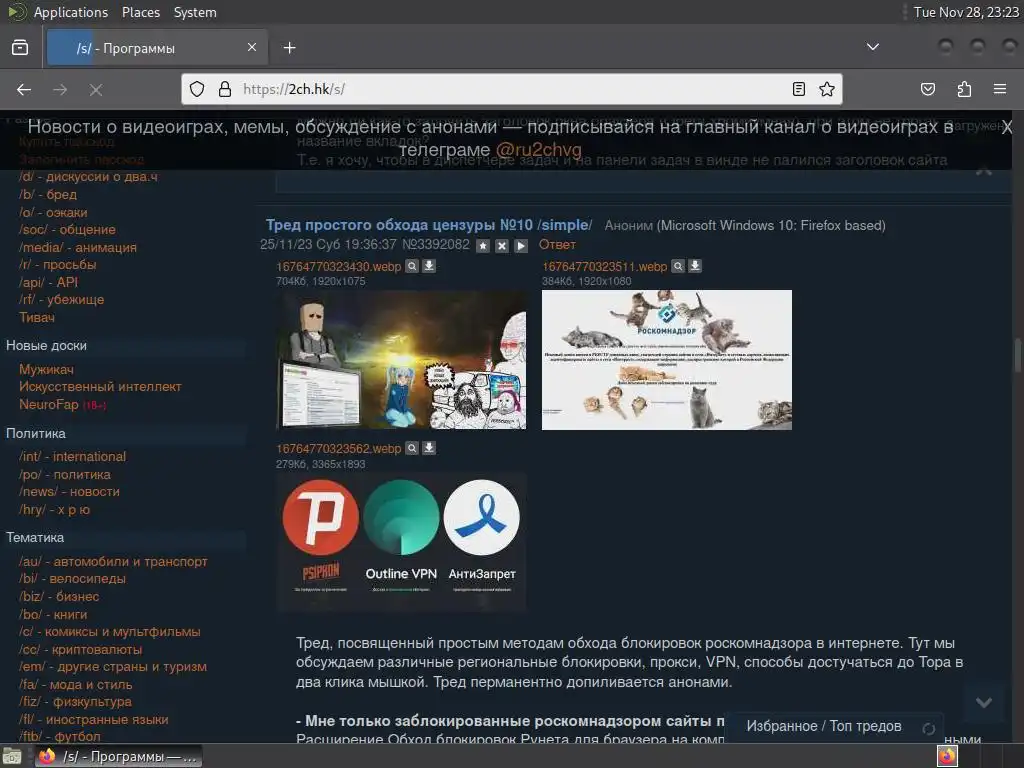The image size is (1024, 768).
Task: Enlarge the anime collage thumbnail
Action: click(401, 360)
